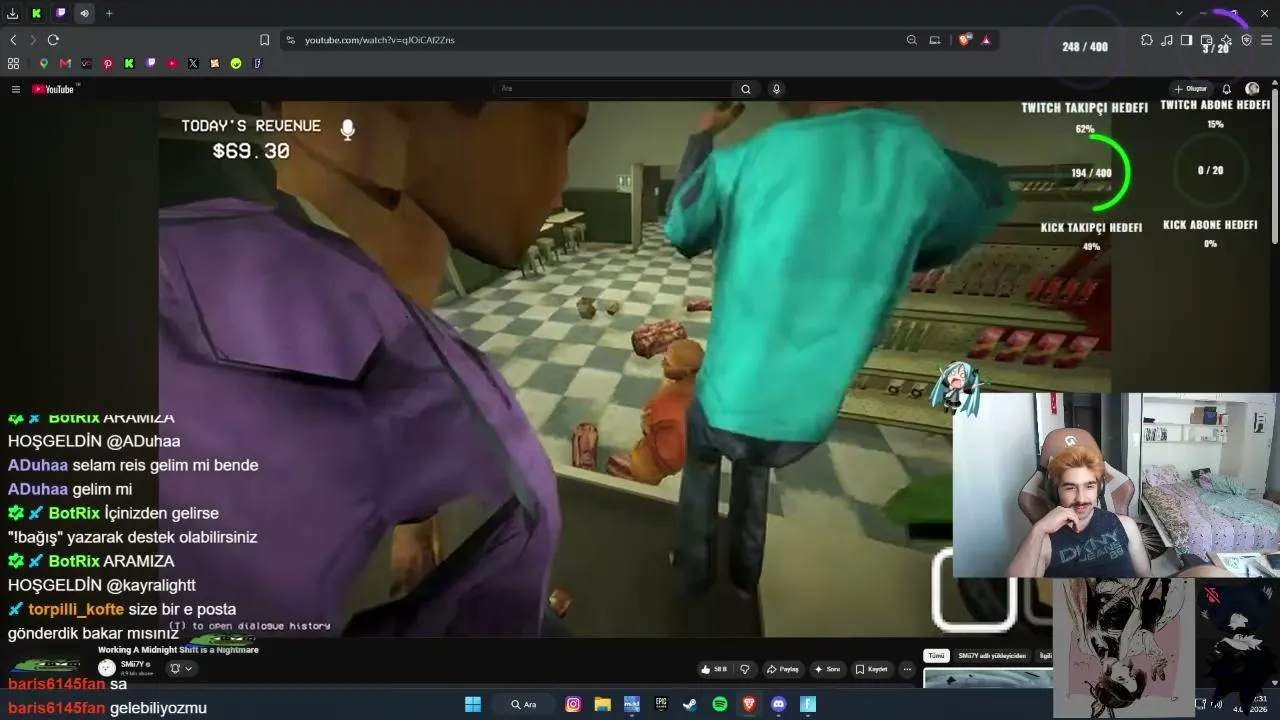1280x720 pixels.
Task: Open more video actions (three dots)
Action: click(x=908, y=669)
